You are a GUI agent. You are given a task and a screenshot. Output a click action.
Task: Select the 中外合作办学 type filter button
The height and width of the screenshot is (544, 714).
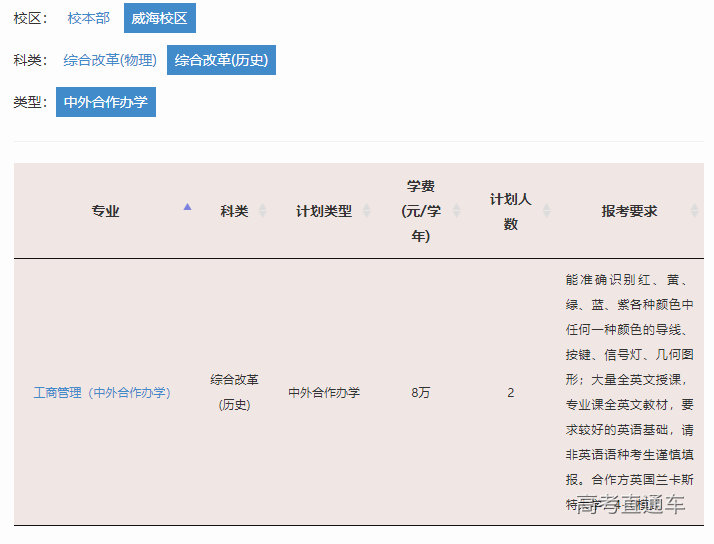click(105, 102)
